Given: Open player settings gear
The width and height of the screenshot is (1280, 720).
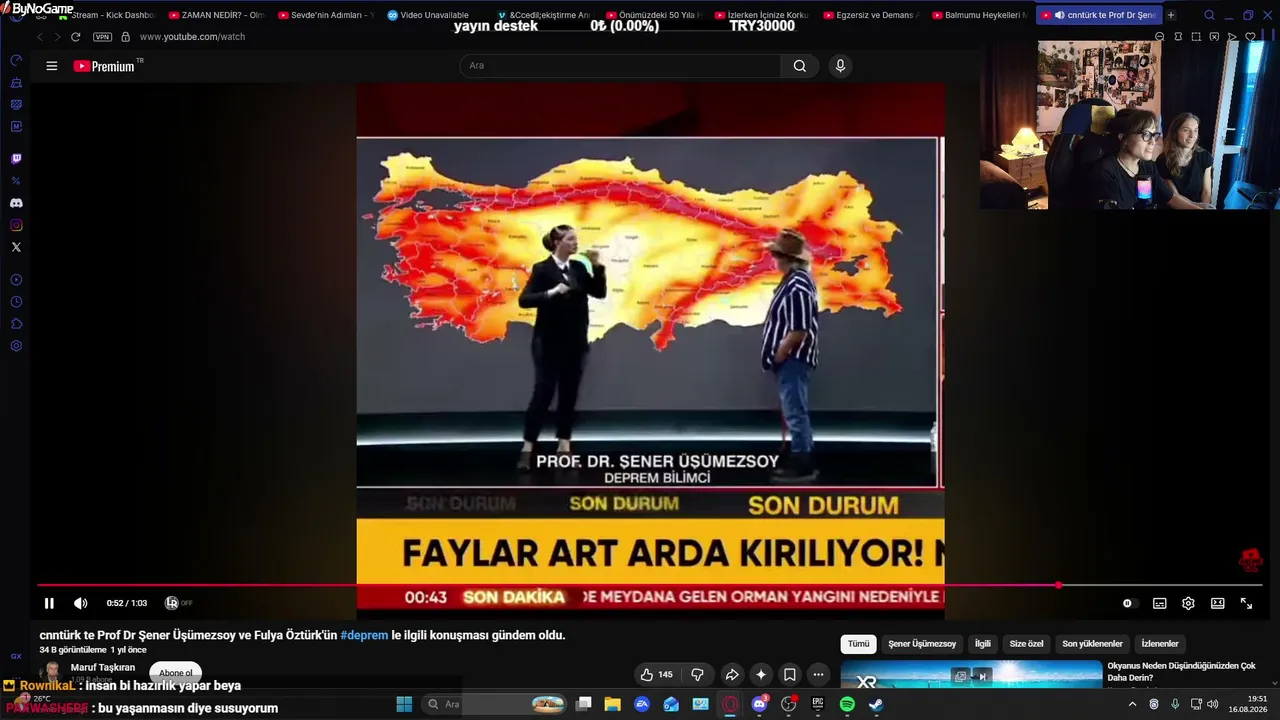Looking at the screenshot, I should 1188,603.
